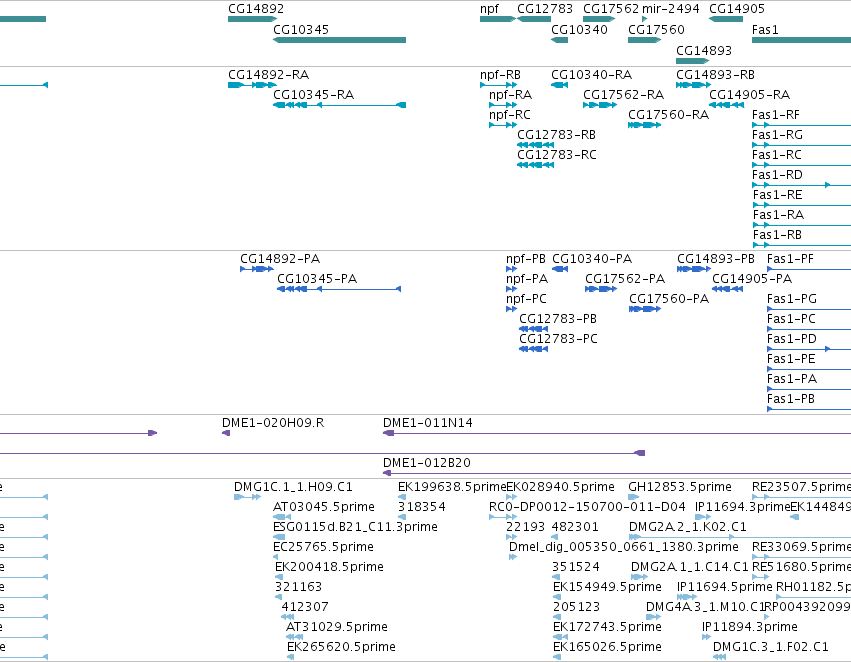Click the CG12783 gene name
The width and height of the screenshot is (851, 662).
(x=544, y=9)
